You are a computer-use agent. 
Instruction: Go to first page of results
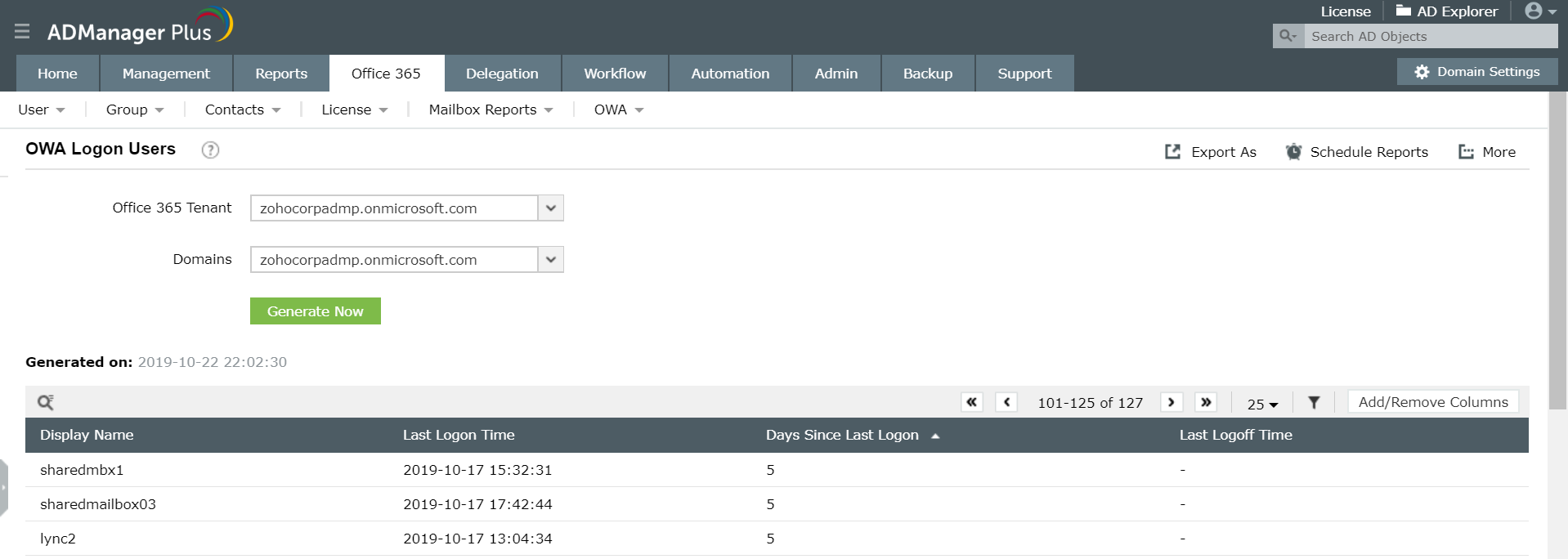(x=971, y=402)
